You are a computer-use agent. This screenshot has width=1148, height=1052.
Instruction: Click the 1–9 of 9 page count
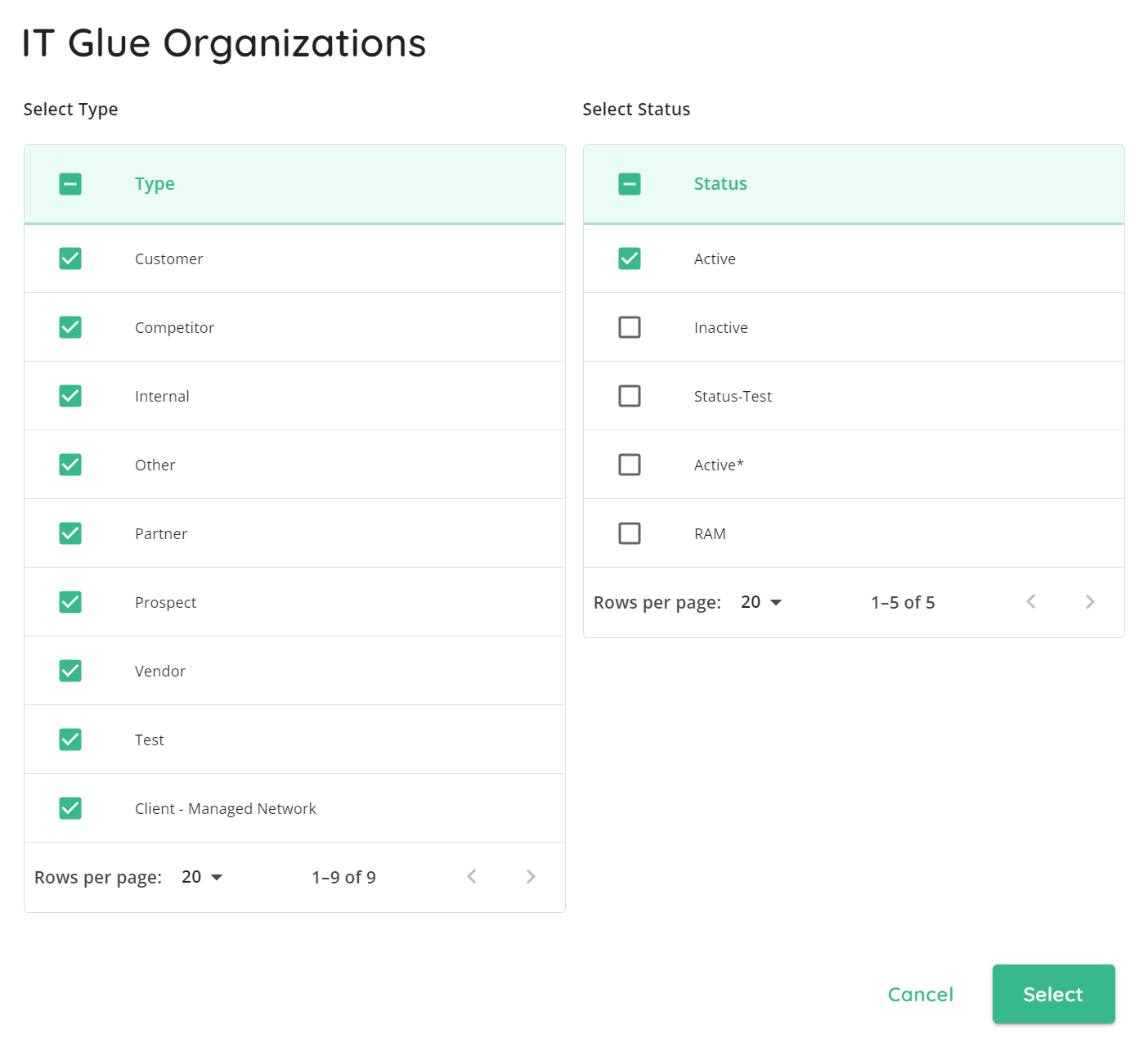343,877
